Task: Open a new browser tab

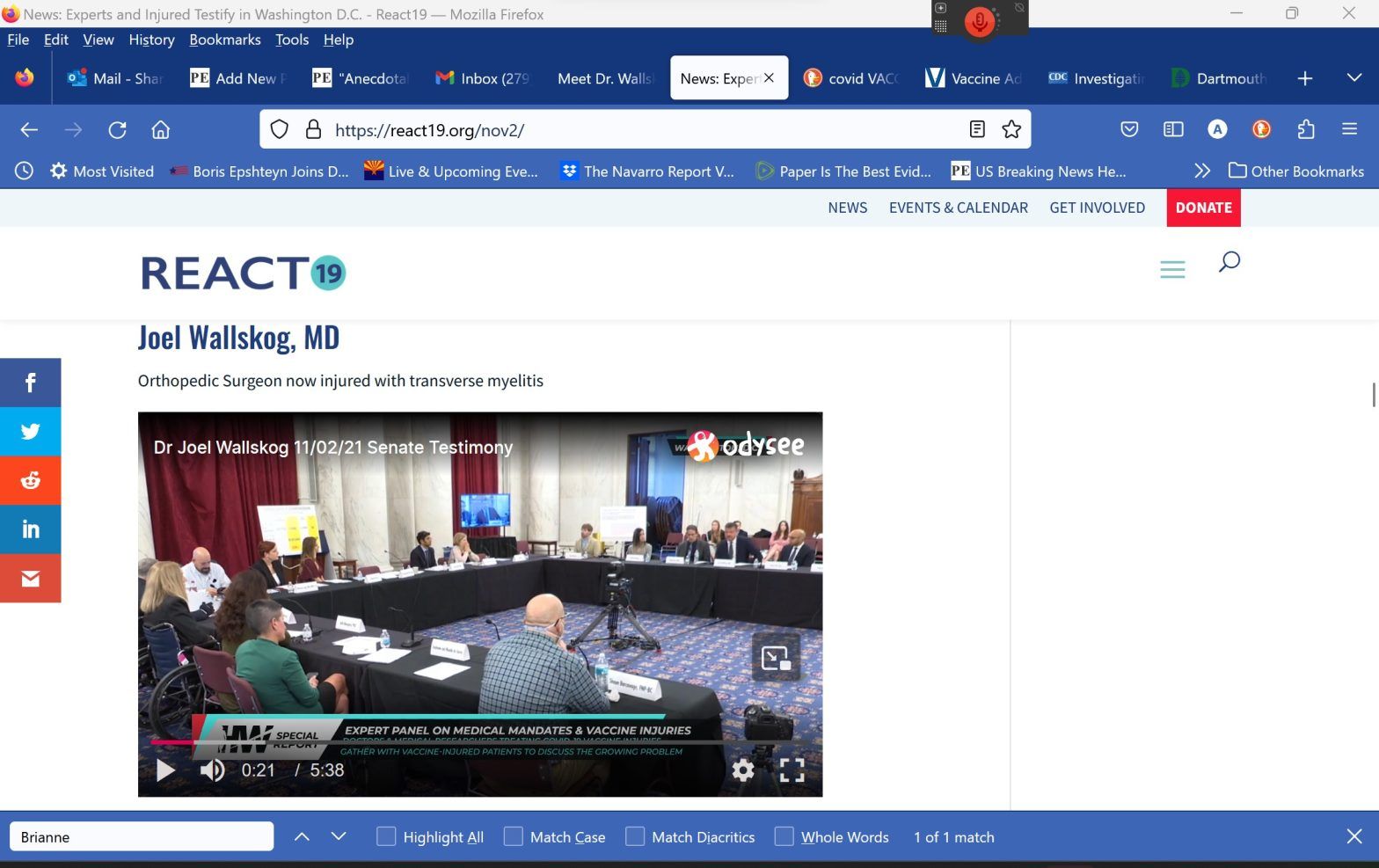Action: pos(1304,78)
